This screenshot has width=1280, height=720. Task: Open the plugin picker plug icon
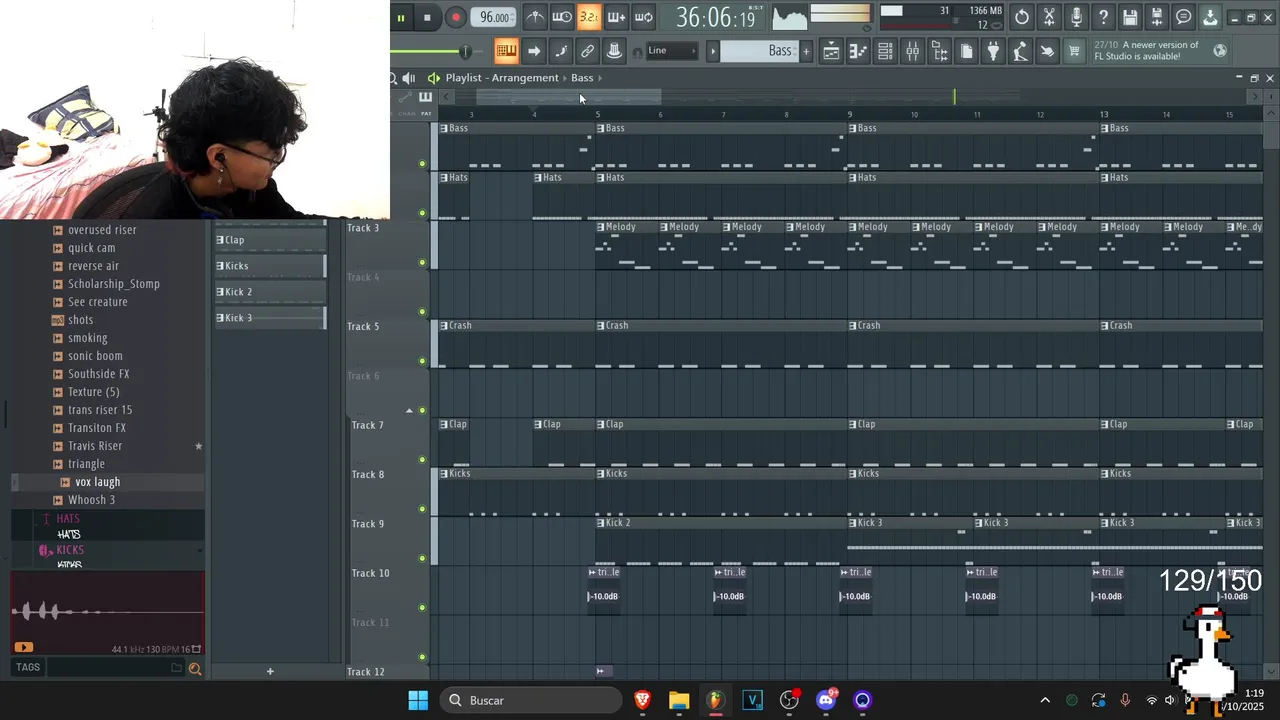(x=993, y=51)
